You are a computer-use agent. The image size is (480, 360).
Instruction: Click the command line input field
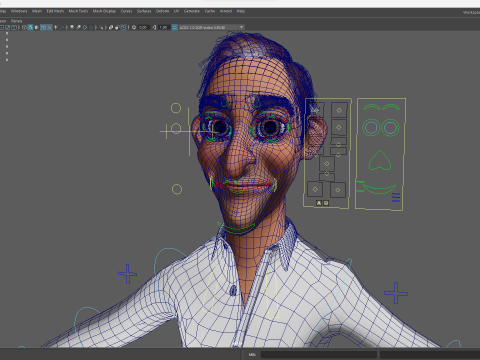pyautogui.click(x=319, y=355)
